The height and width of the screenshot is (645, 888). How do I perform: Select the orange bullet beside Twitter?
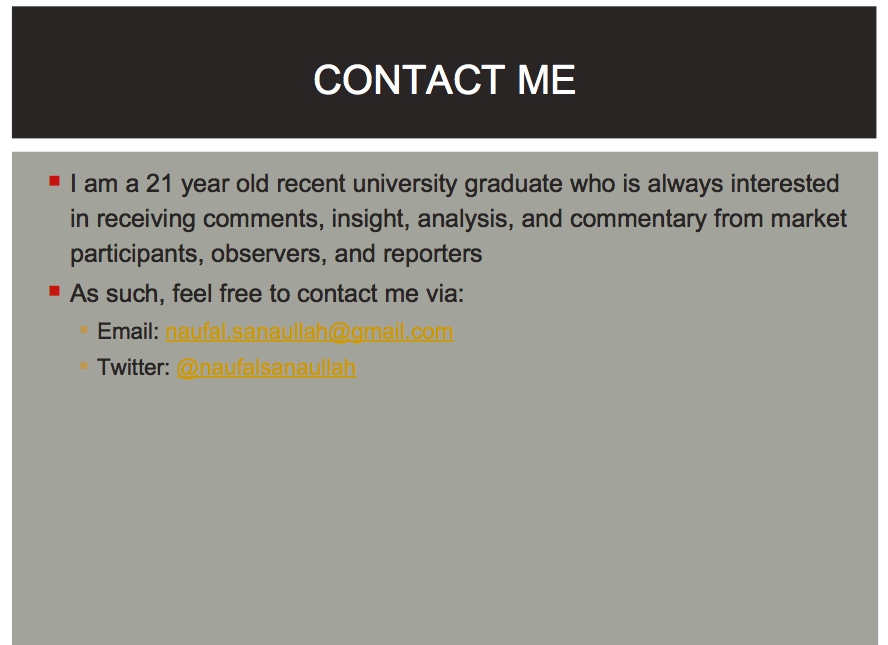[84, 366]
